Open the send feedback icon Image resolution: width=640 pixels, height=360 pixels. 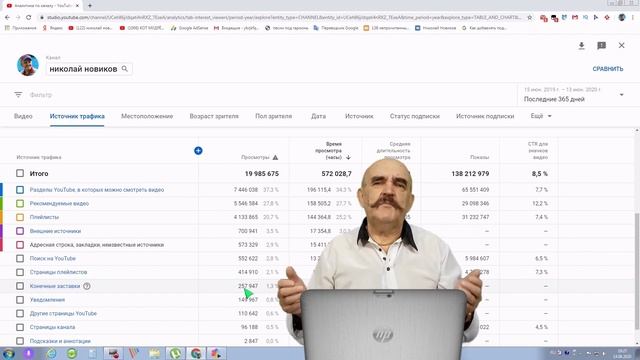(601, 45)
